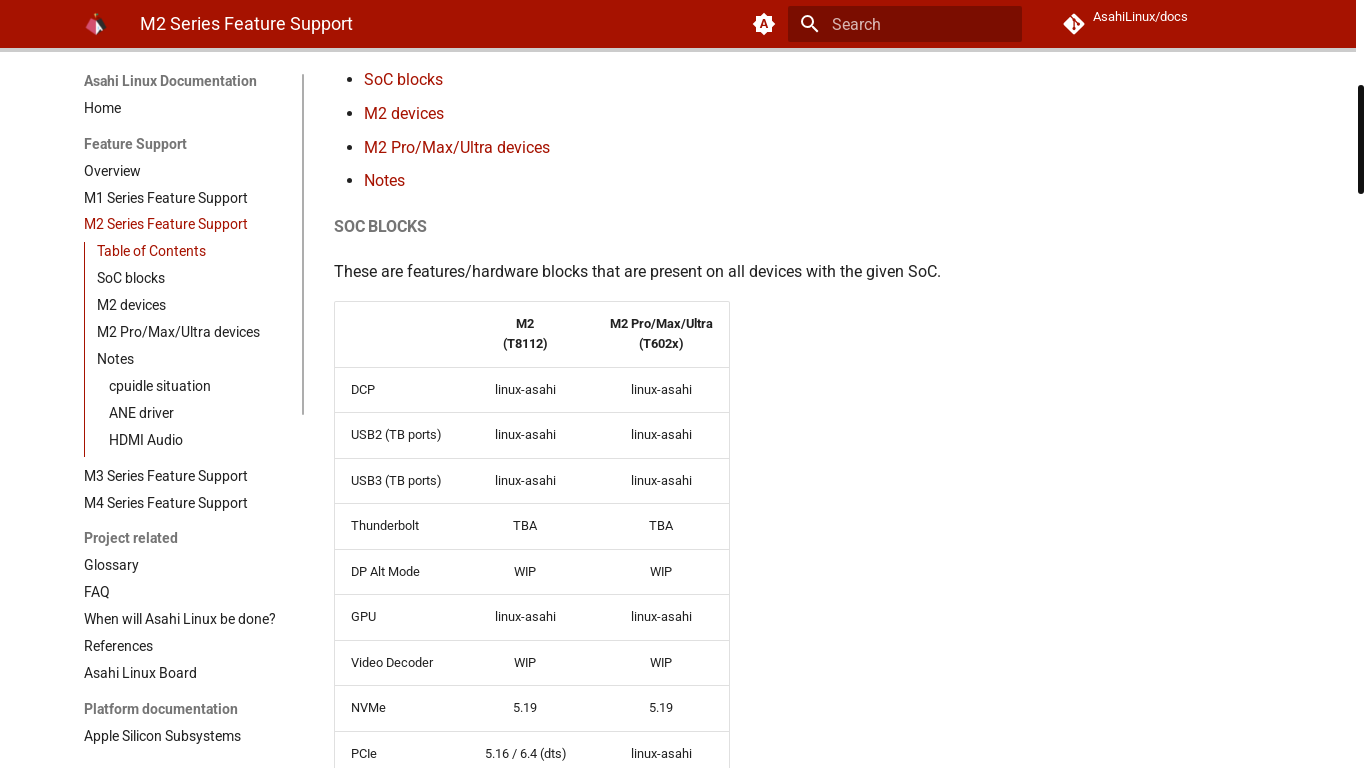Open M1 Series Feature Support page
This screenshot has width=1366, height=768.
[x=166, y=198]
